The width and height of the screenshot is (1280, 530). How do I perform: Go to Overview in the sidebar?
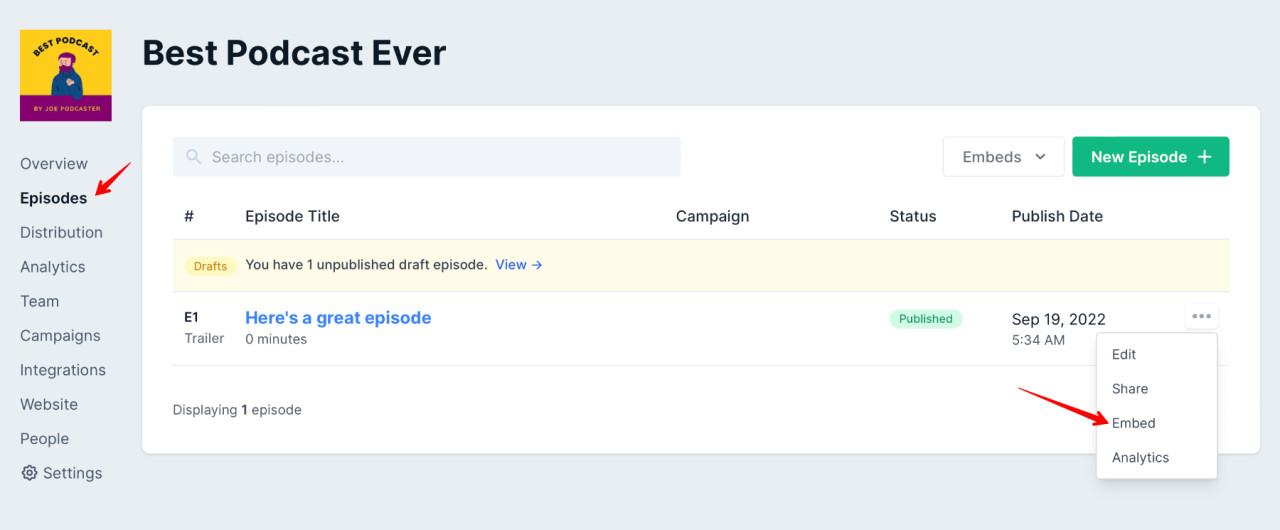click(54, 164)
